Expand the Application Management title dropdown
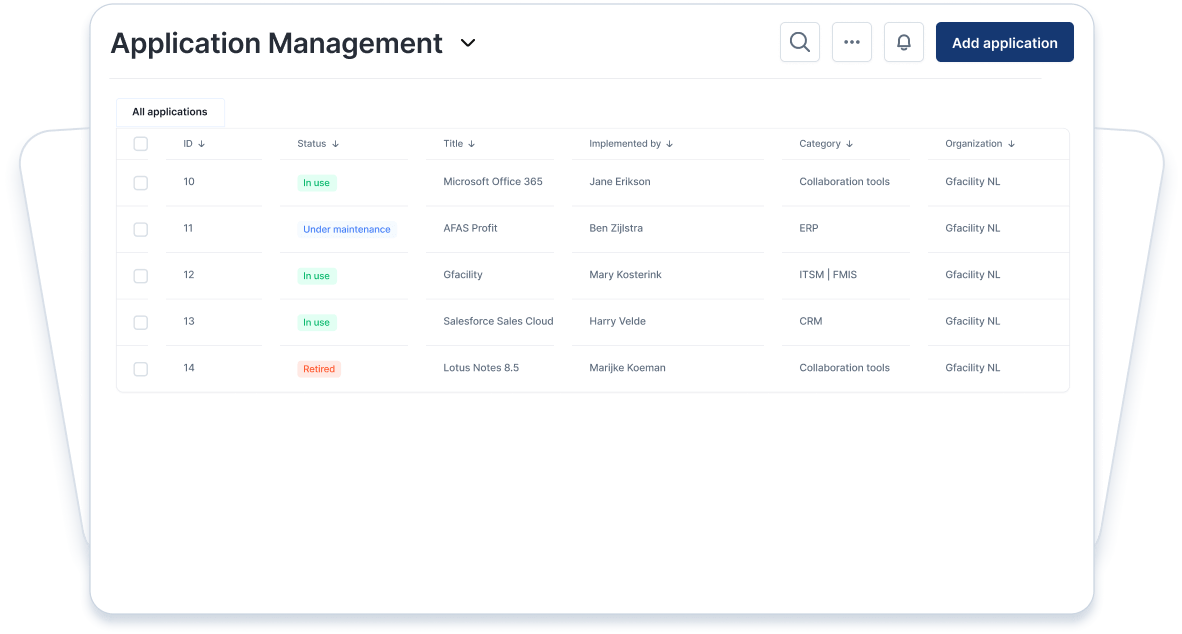Screen dimensions: 1182x634 [468, 43]
